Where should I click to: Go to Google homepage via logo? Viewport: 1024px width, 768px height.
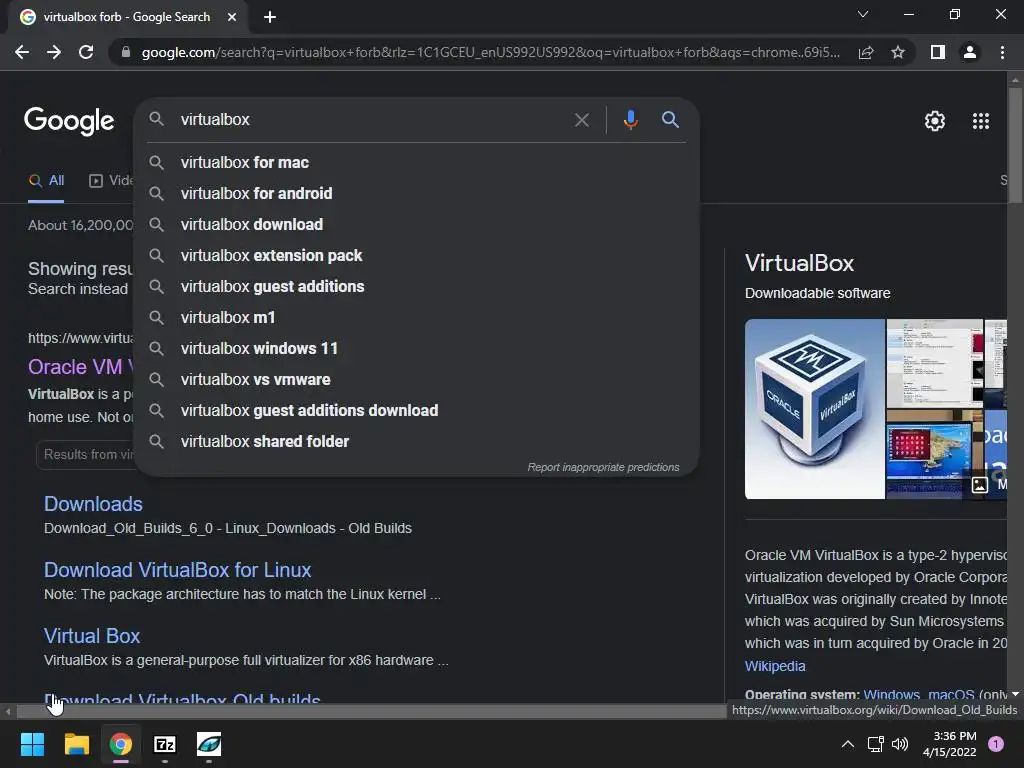click(x=69, y=121)
